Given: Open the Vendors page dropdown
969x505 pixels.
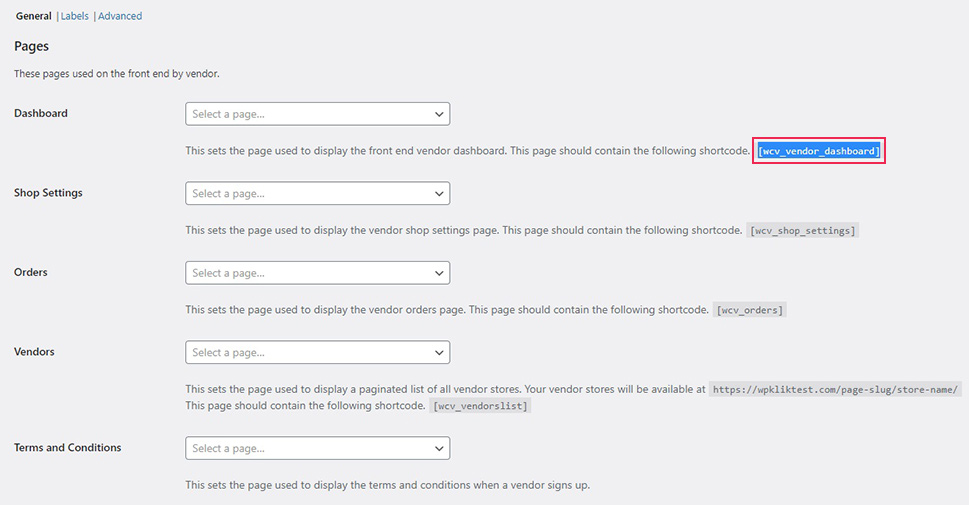Looking at the screenshot, I should 318,352.
